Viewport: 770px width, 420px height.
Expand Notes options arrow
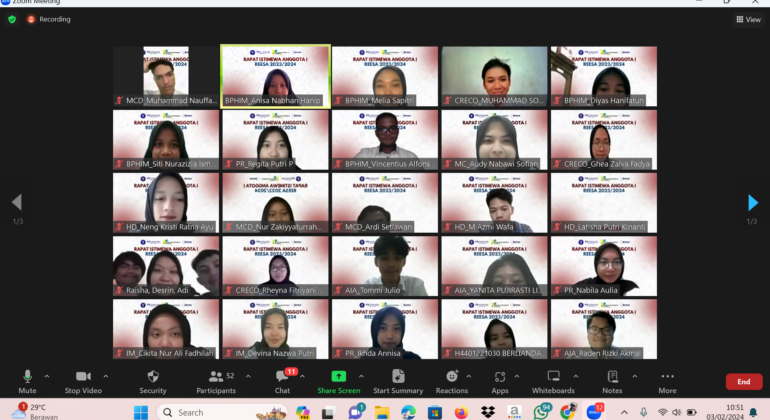click(x=634, y=376)
